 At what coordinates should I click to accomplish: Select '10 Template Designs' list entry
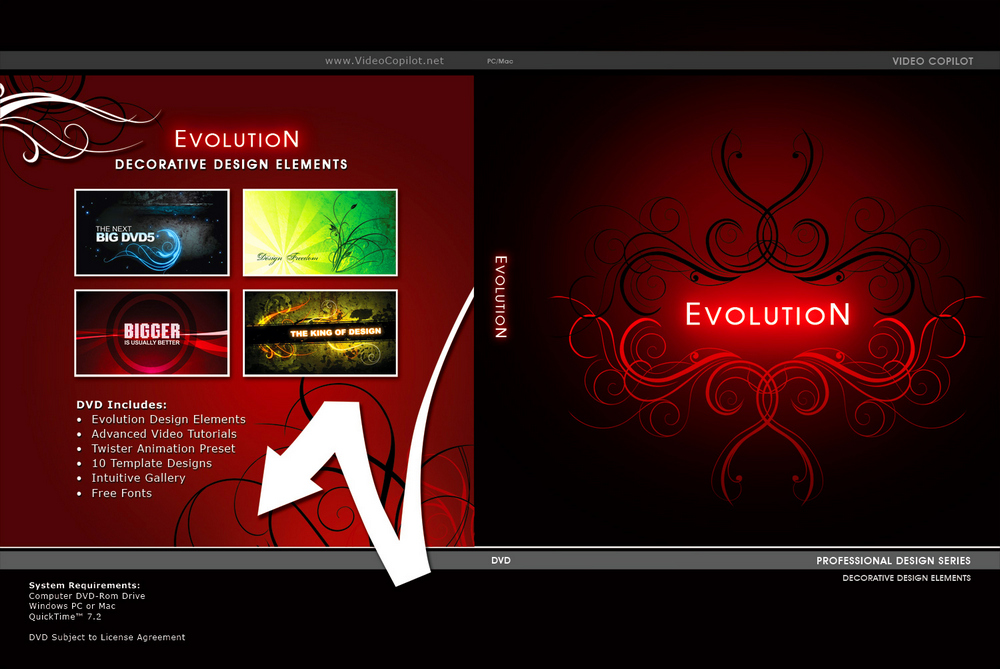[x=151, y=463]
